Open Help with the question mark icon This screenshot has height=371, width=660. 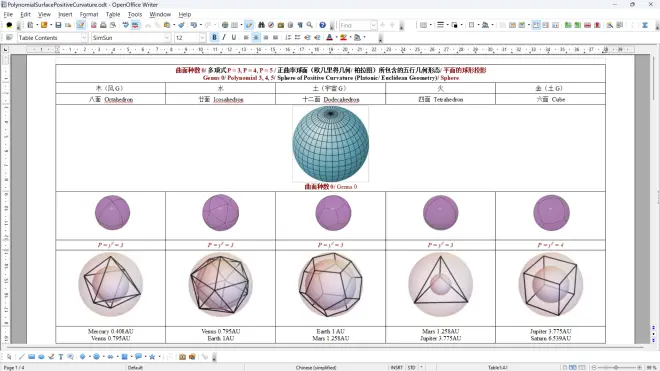click(x=322, y=25)
